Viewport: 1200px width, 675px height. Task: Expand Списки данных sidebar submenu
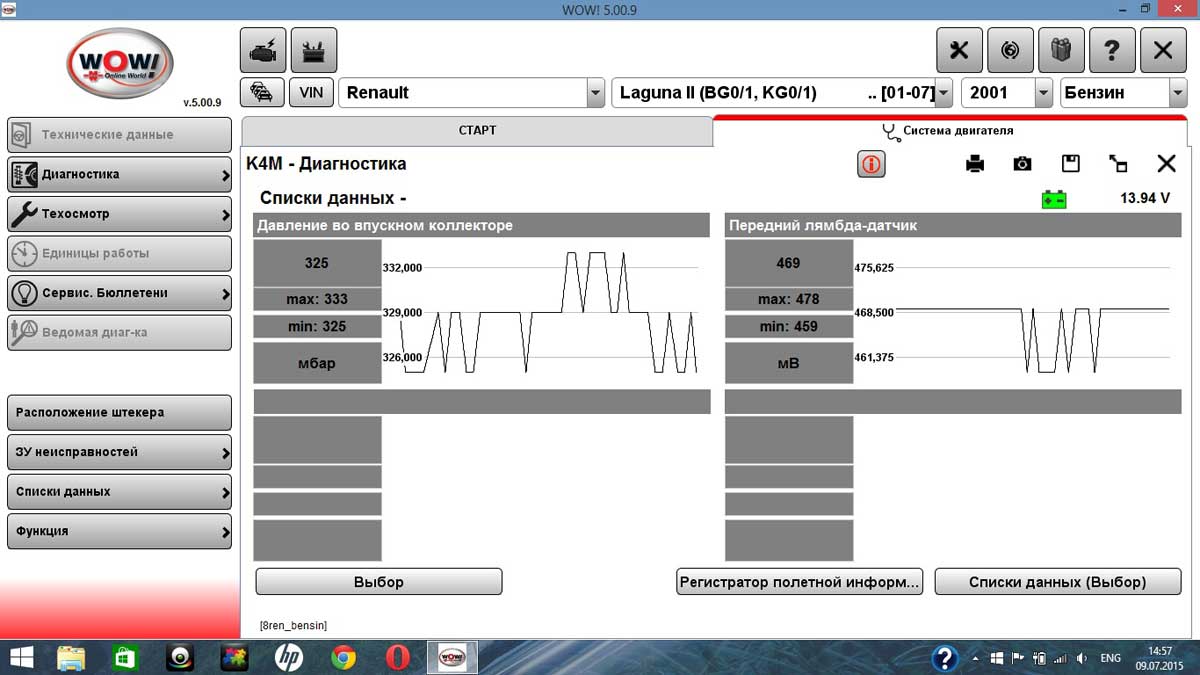point(119,492)
